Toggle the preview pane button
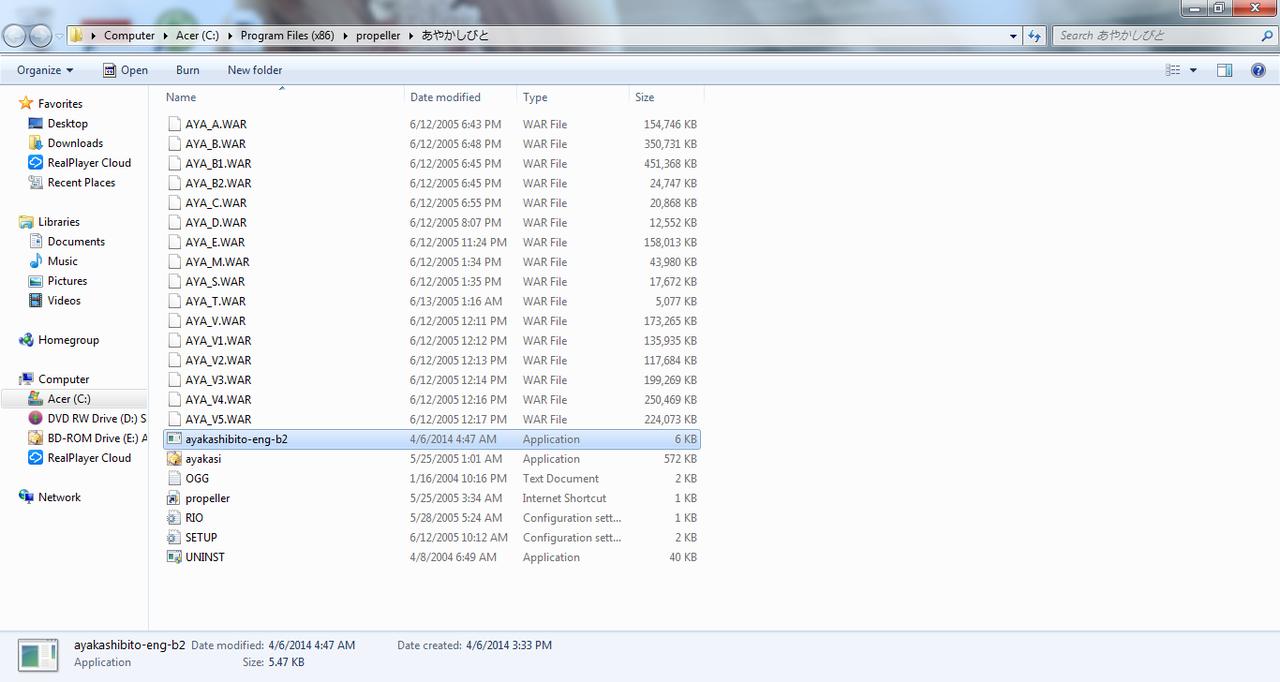1280x682 pixels. pos(1224,70)
